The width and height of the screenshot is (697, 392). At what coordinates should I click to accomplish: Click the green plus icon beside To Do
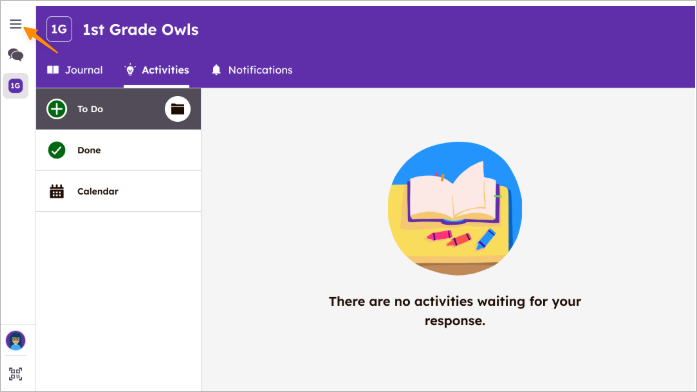tap(57, 109)
